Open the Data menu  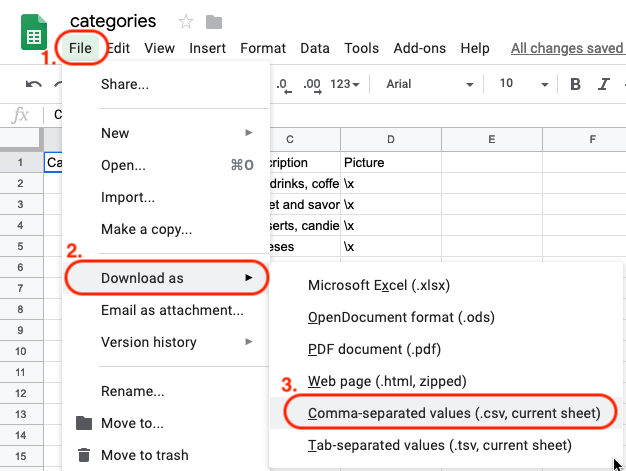[315, 48]
